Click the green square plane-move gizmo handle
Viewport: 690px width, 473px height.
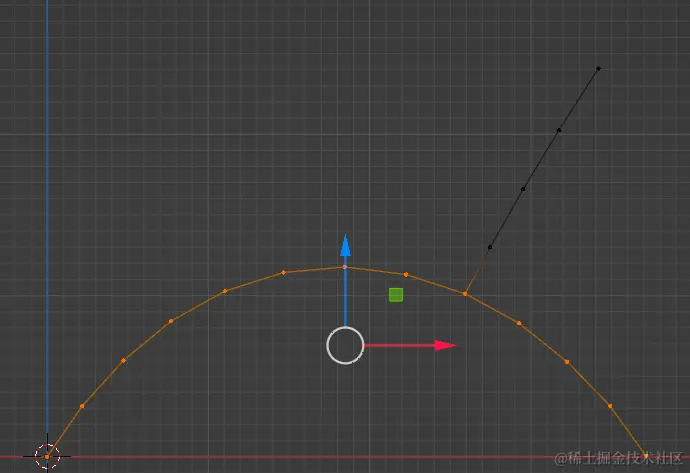[x=396, y=295]
